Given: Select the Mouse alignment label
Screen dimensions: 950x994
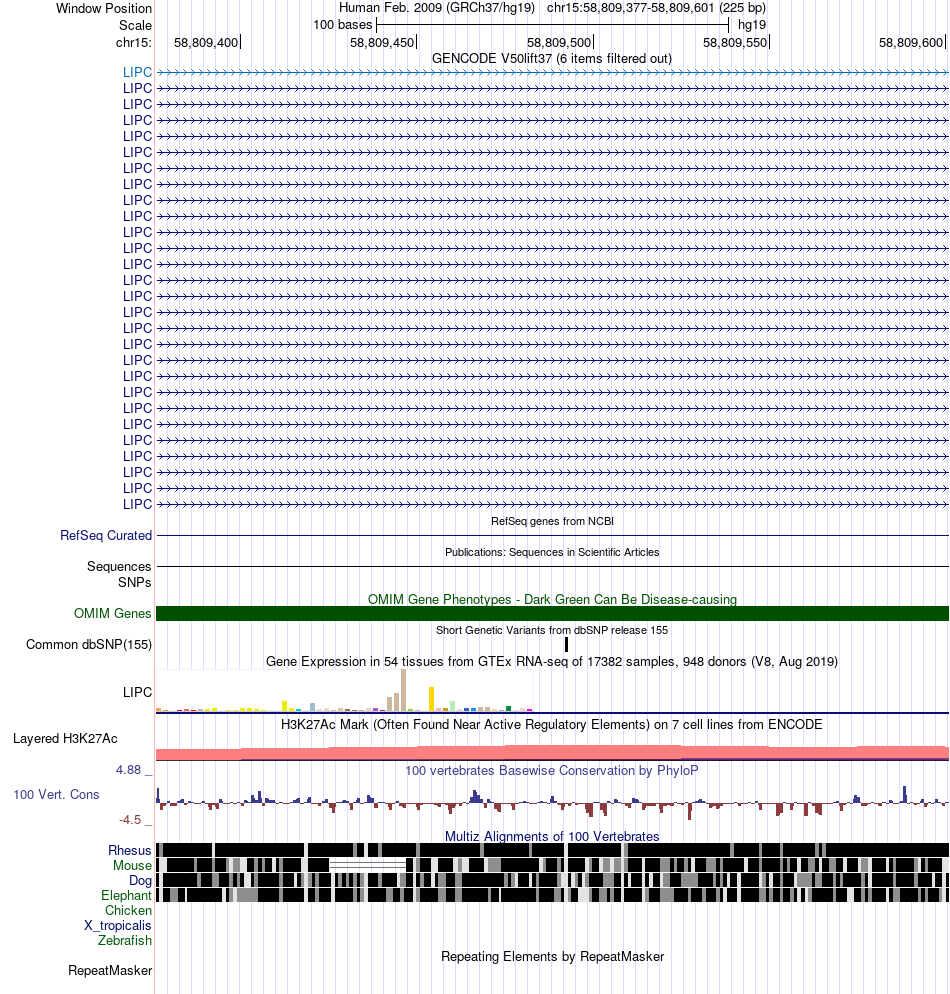Looking at the screenshot, I should coord(132,865).
